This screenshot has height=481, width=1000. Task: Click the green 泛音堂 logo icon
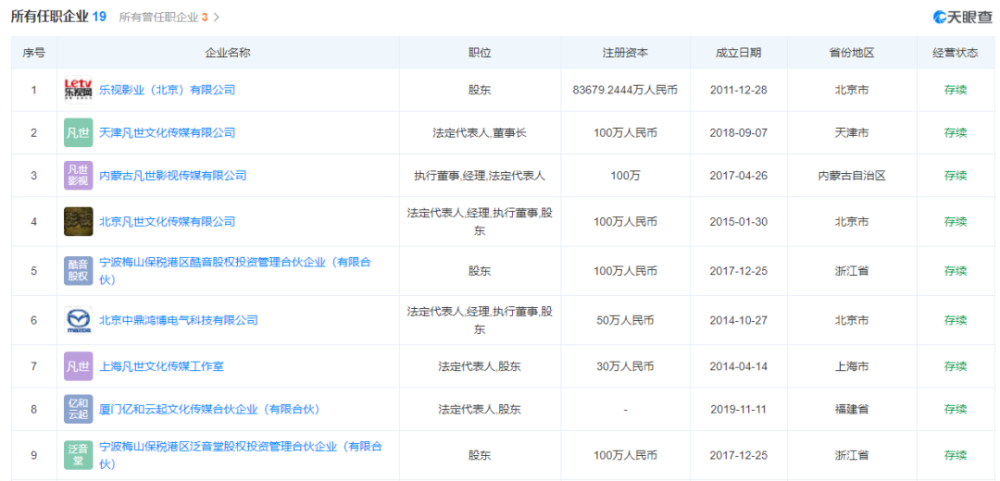78,455
